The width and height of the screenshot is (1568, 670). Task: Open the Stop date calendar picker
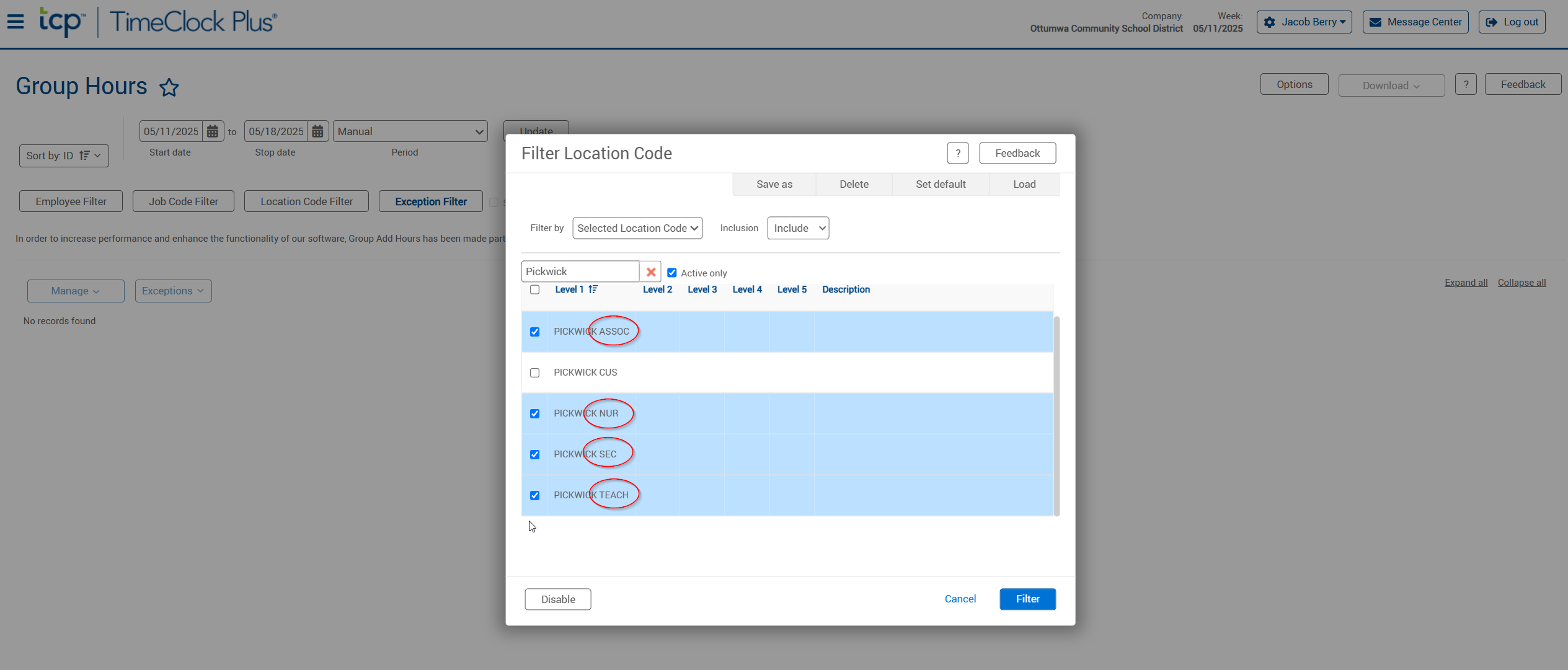[317, 131]
